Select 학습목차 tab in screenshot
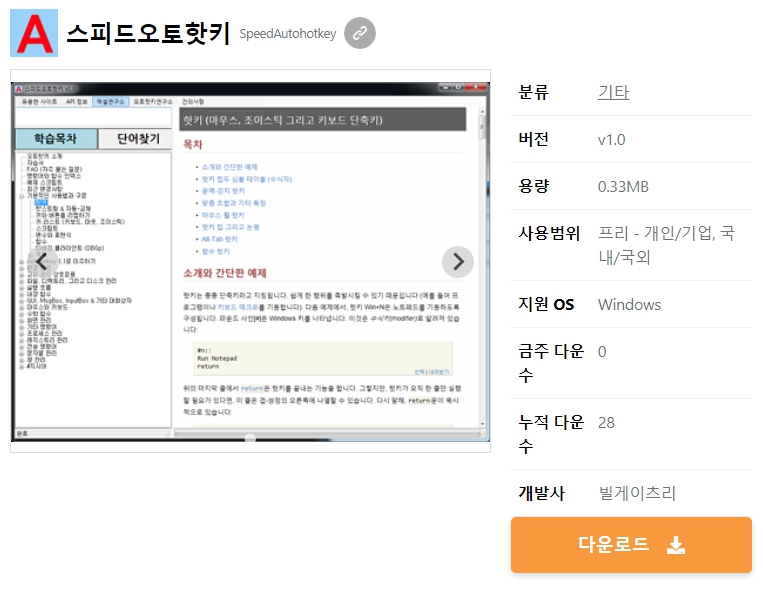The width and height of the screenshot is (763, 590). [56, 139]
